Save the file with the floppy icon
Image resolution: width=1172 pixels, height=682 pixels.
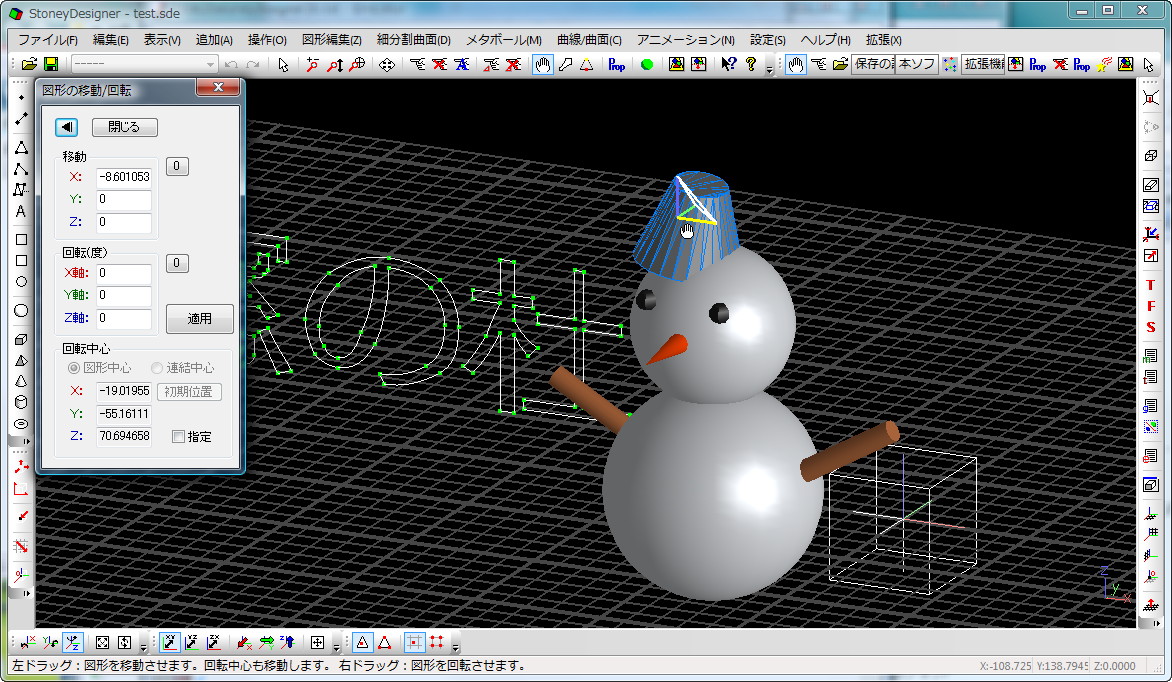click(51, 64)
